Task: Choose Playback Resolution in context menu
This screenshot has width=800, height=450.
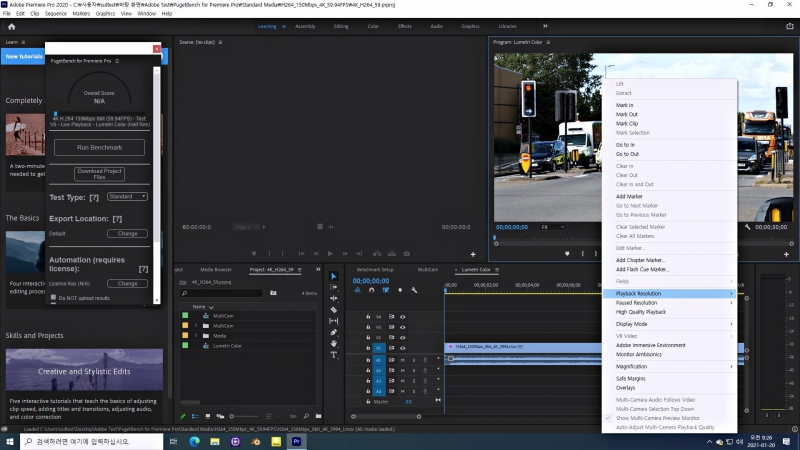Action: coord(670,294)
